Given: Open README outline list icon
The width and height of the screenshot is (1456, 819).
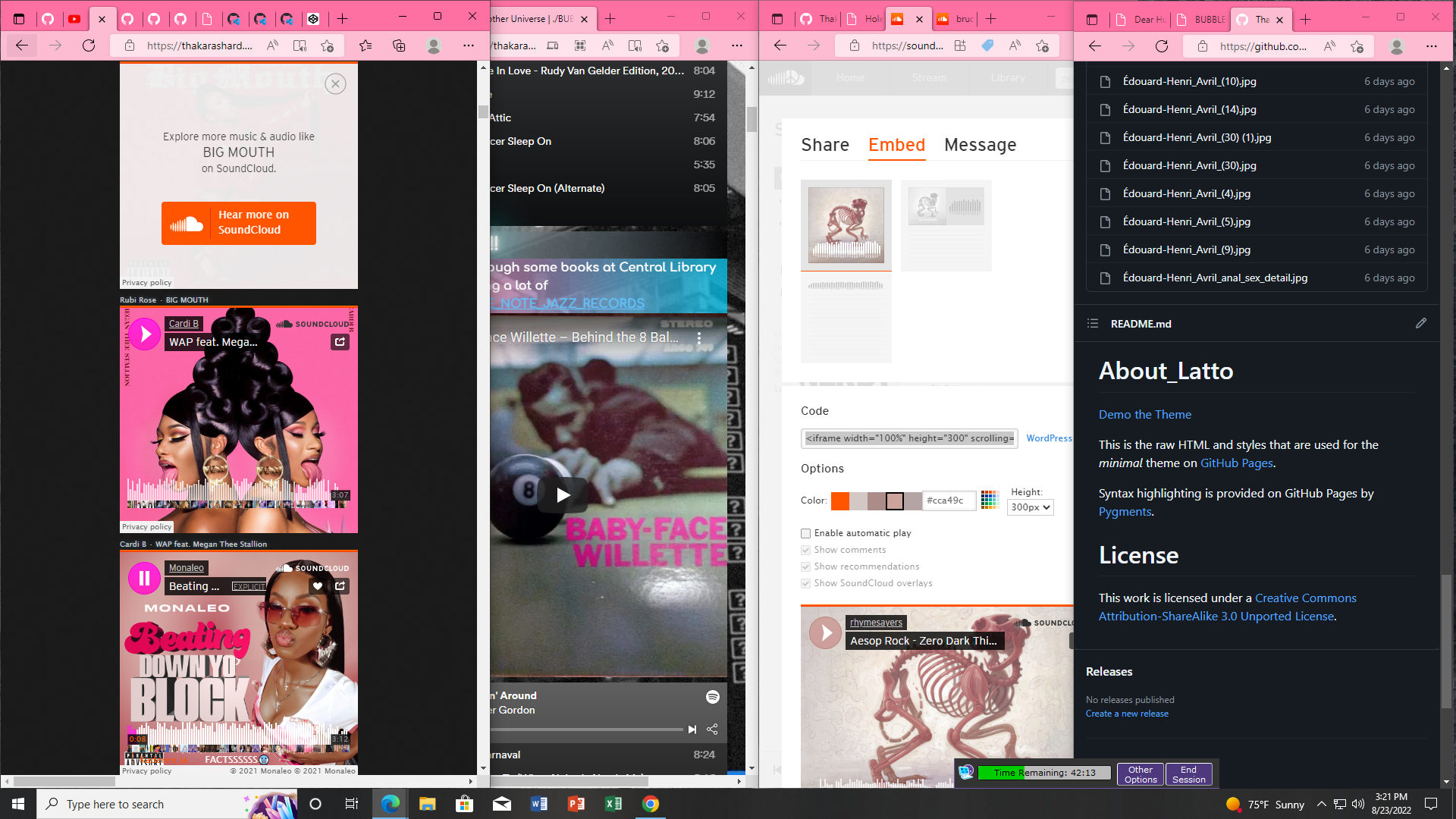Looking at the screenshot, I should (1093, 323).
